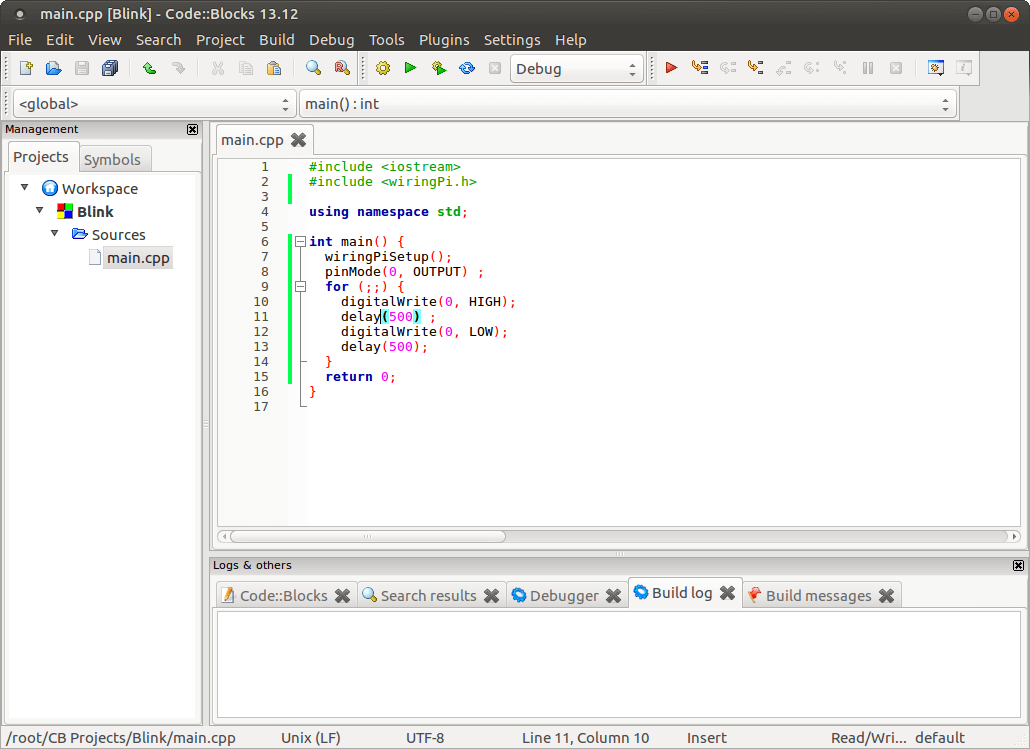Image resolution: width=1030 pixels, height=749 pixels.
Task: Fold the main() function block at line 6
Action: pyautogui.click(x=300, y=242)
